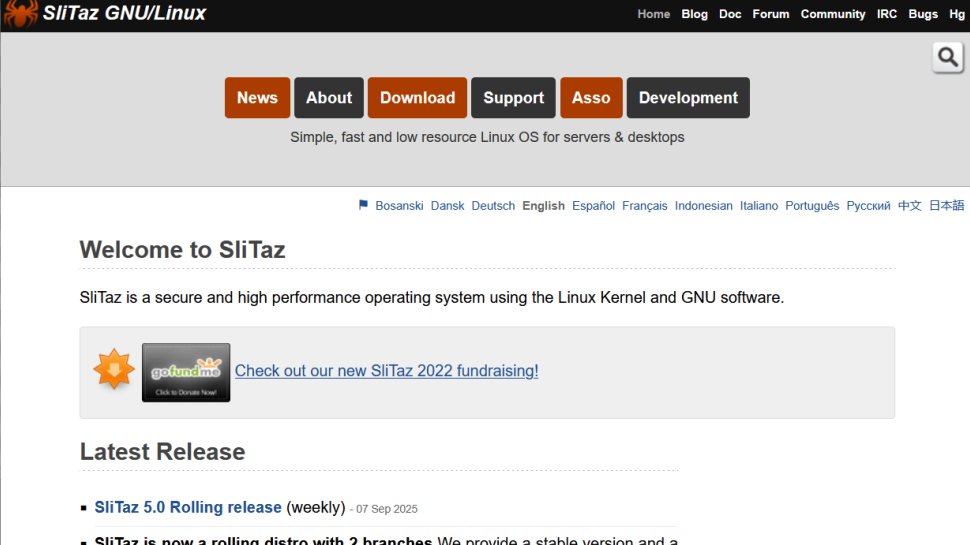Switch language to Español

(593, 205)
